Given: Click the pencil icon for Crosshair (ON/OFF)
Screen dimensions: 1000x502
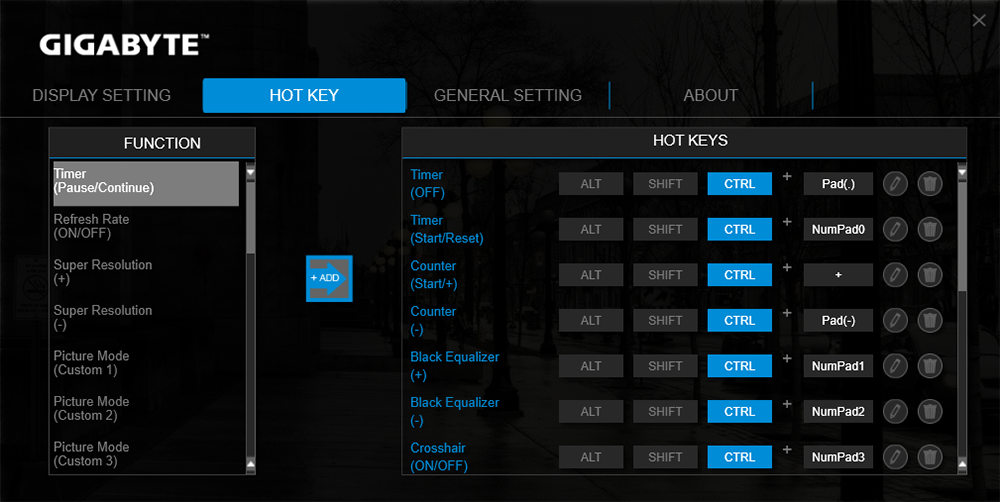Looking at the screenshot, I should [x=895, y=457].
